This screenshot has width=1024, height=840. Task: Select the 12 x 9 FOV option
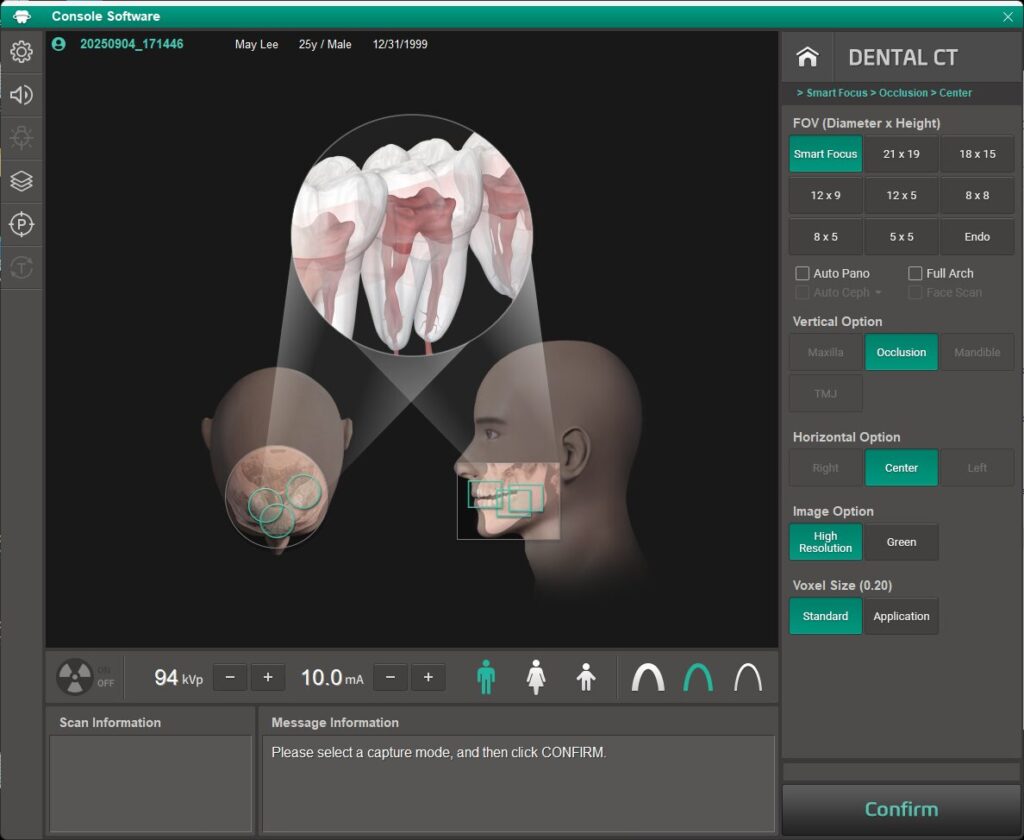[x=825, y=196]
